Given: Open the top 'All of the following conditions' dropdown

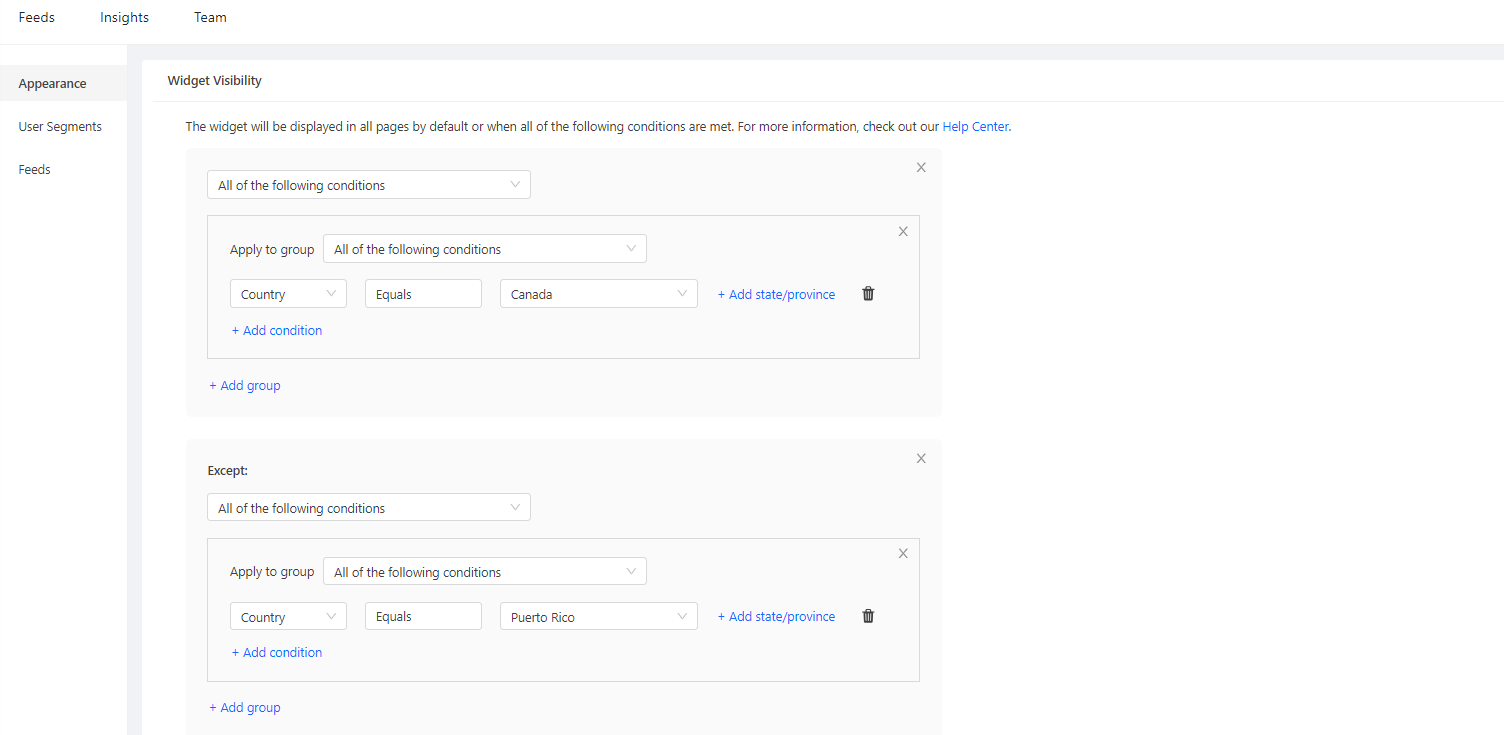Looking at the screenshot, I should click(369, 185).
